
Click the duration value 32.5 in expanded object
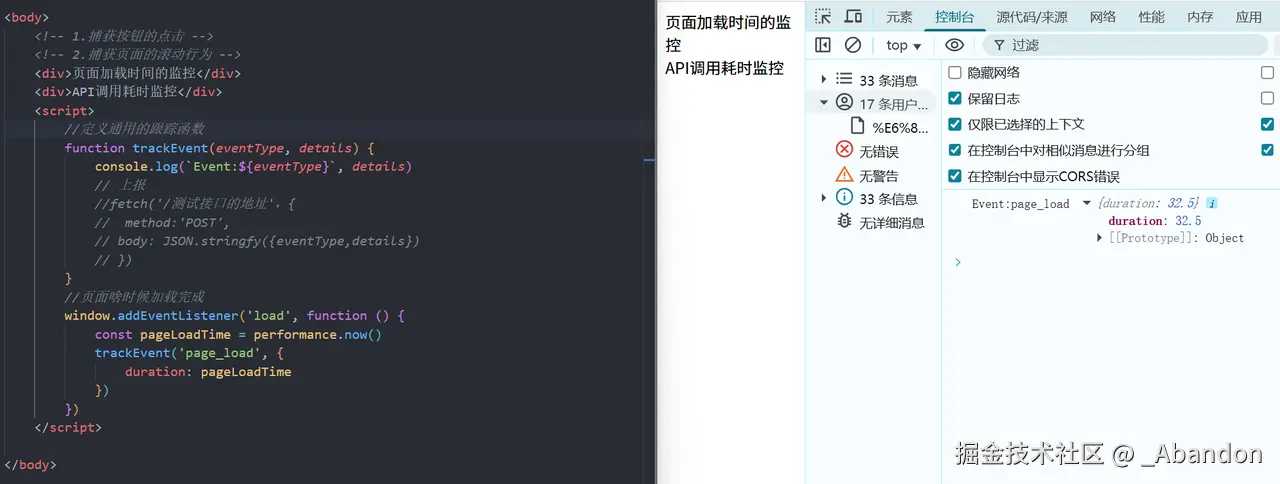click(1188, 221)
